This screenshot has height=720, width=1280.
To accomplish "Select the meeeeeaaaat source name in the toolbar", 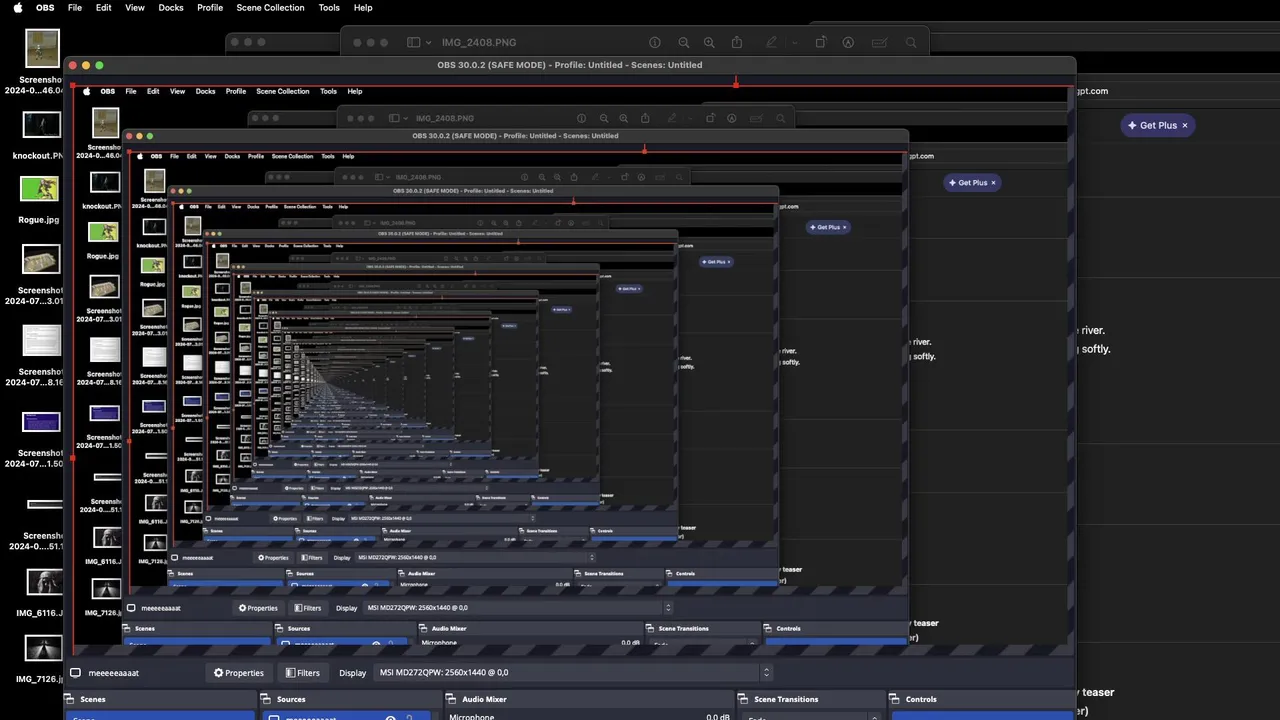I will (114, 673).
